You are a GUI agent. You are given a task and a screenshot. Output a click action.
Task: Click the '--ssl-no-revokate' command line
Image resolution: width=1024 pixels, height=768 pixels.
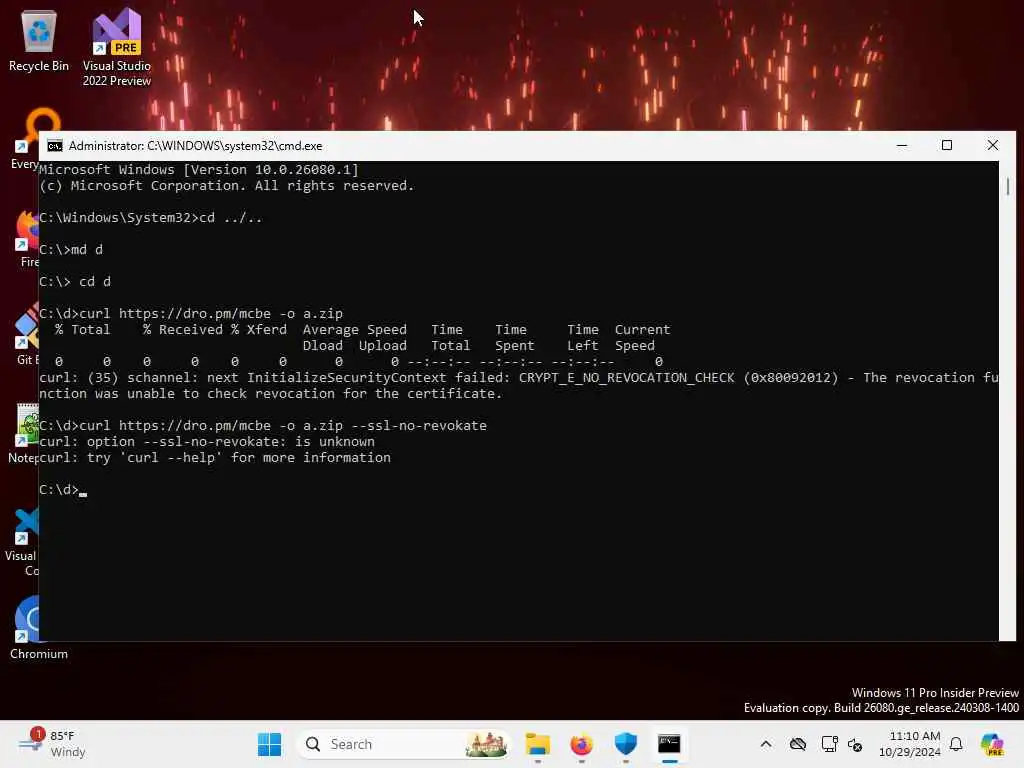(263, 425)
